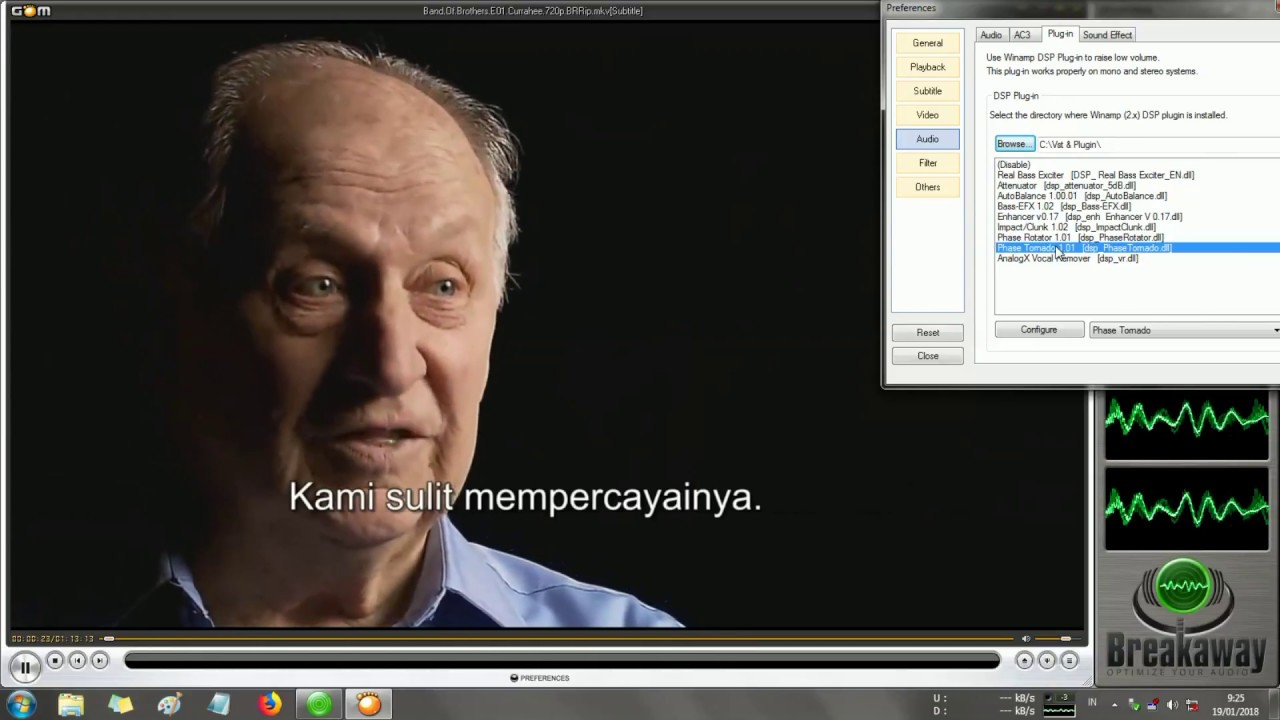Stop playback with the square stop button
The image size is (1280, 720).
coord(55,660)
